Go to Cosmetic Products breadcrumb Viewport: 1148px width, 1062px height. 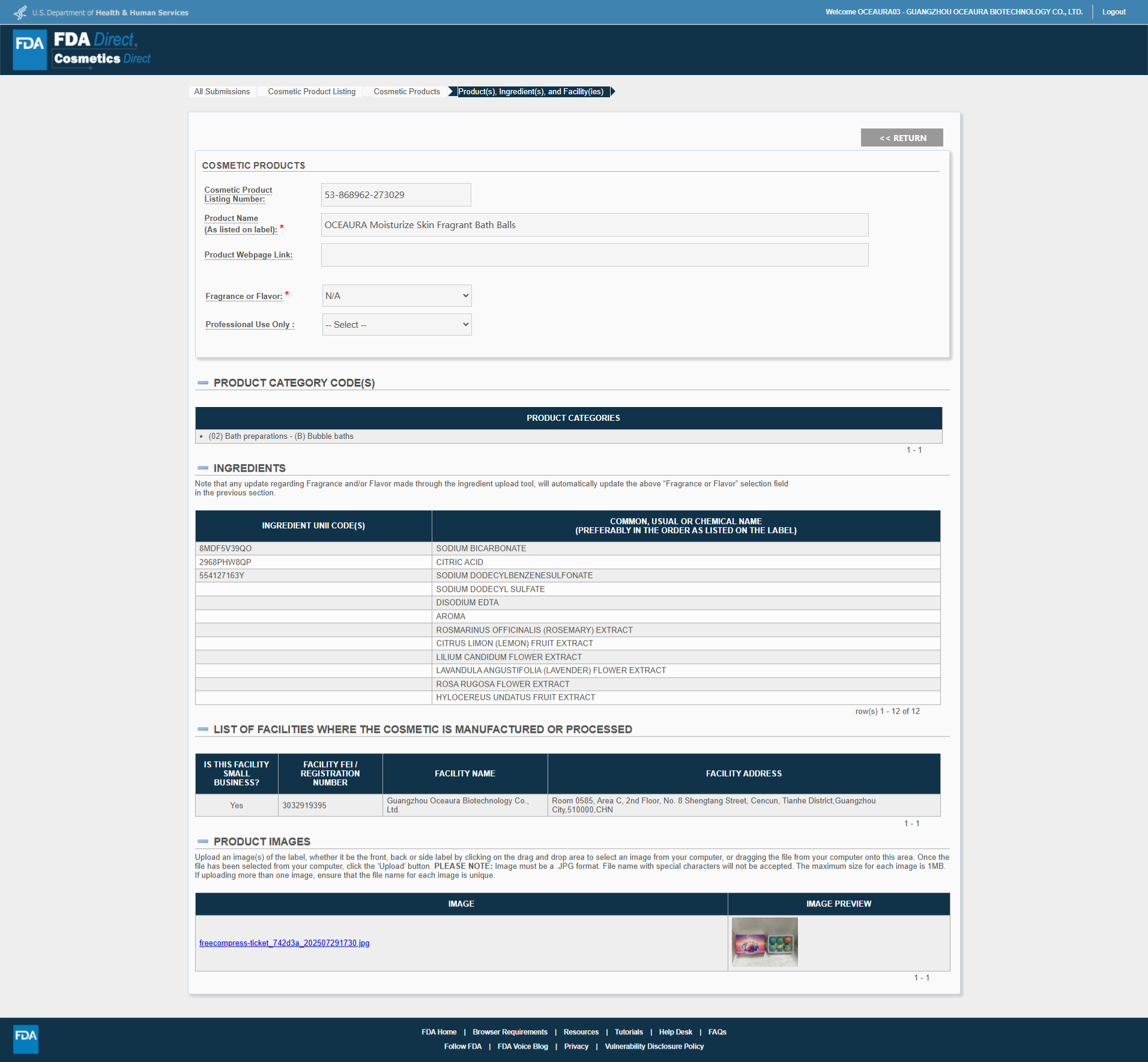coord(406,92)
